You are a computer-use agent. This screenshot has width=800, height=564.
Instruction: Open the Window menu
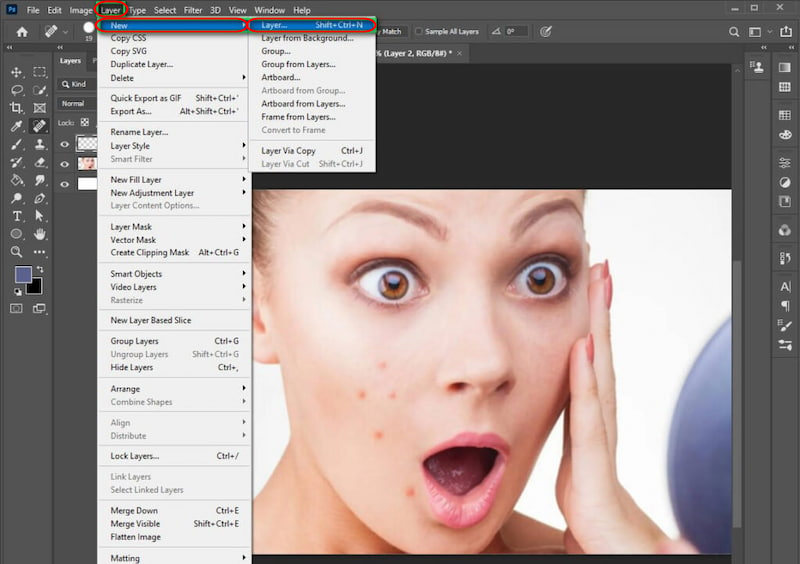269,10
